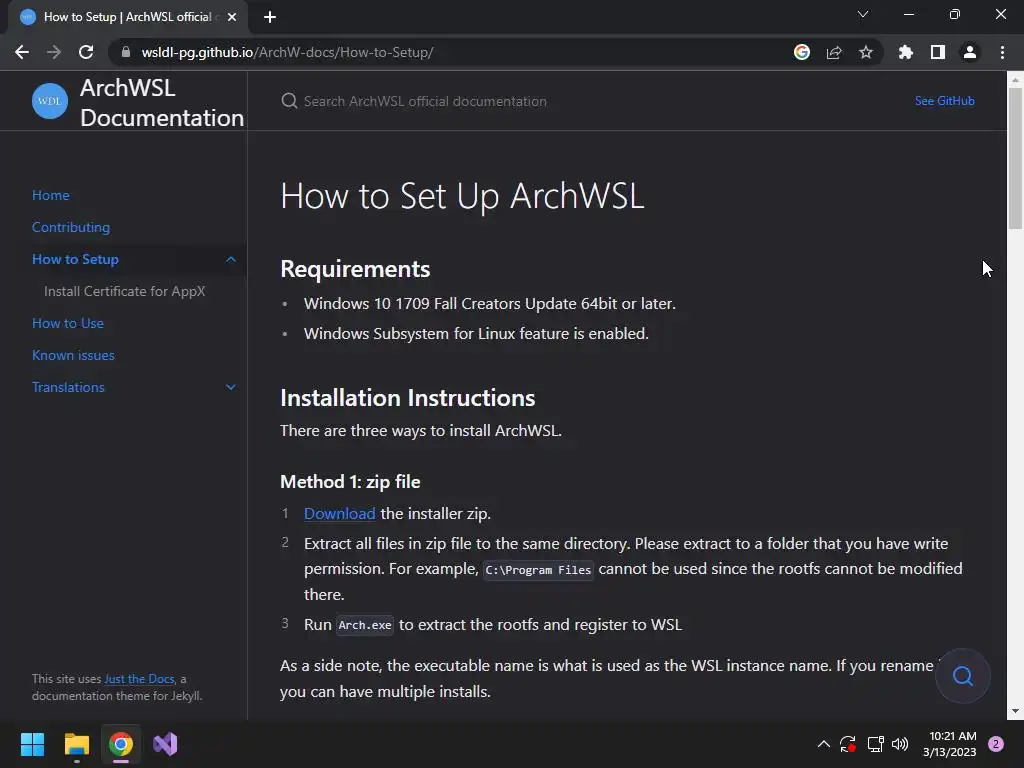The image size is (1024, 768).
Task: Open Install Certificate for AppX
Action: (125, 291)
